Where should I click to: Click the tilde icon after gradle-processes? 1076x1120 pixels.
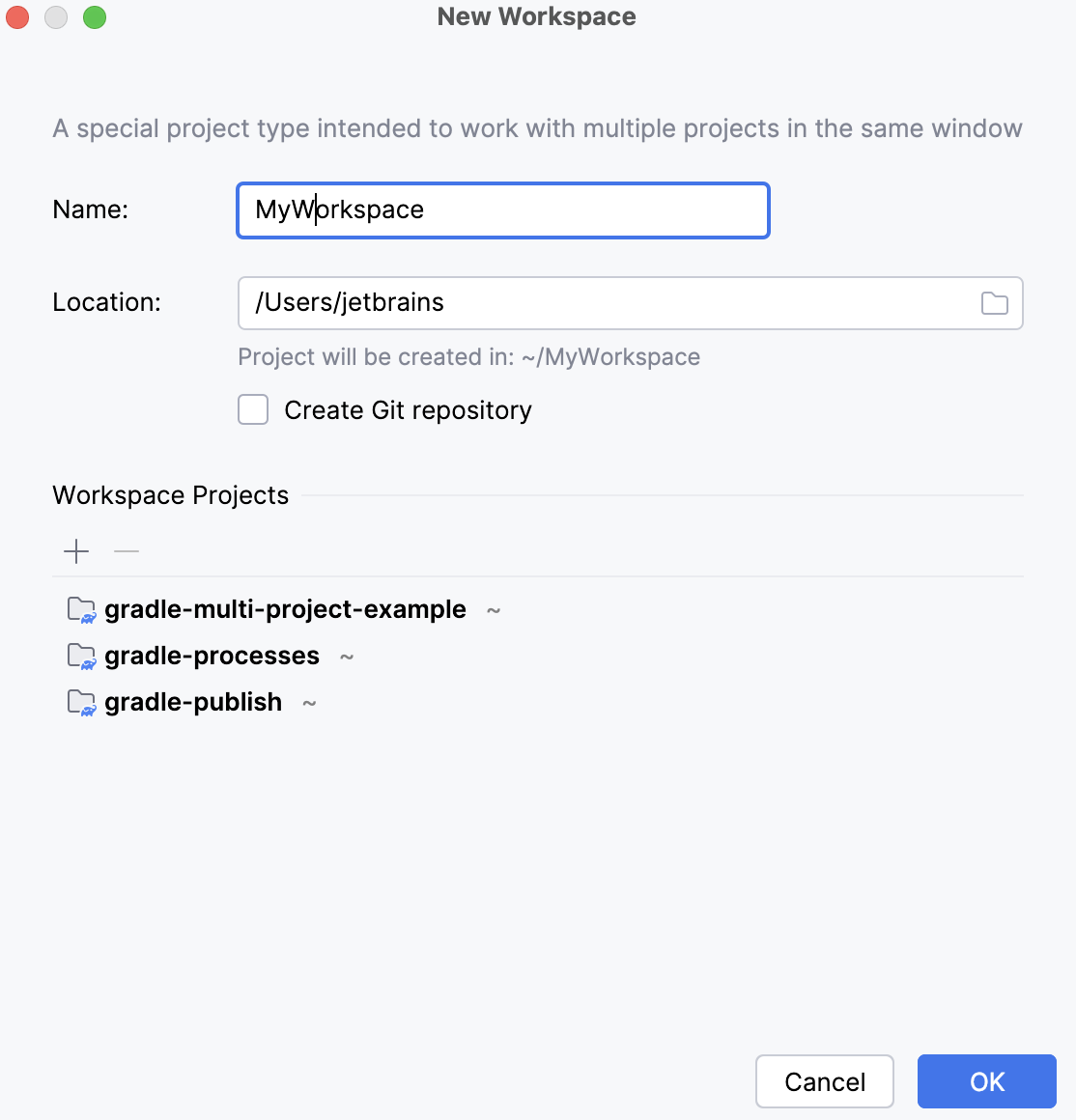[x=347, y=657]
